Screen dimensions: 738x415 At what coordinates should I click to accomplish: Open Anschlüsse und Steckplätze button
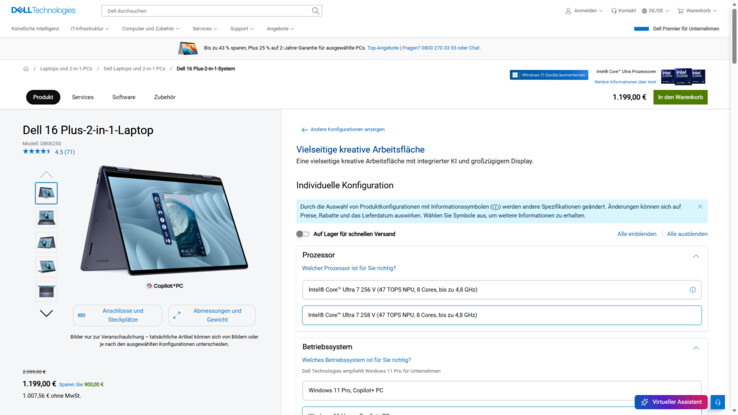(118, 315)
